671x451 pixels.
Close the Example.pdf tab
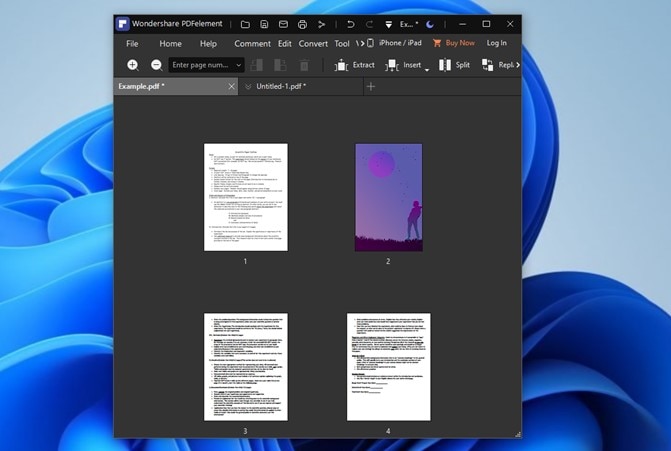click(x=232, y=86)
